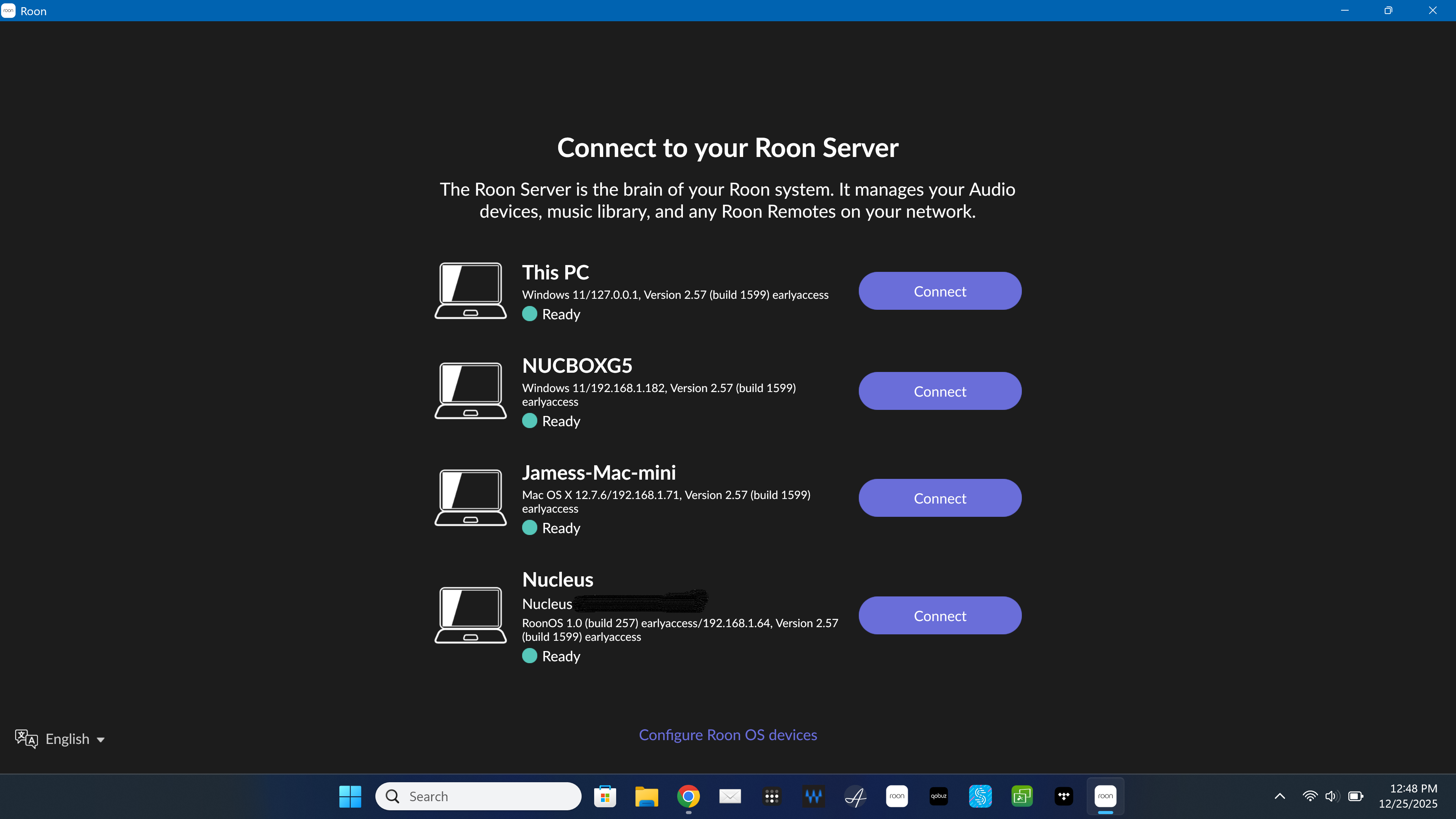This screenshot has width=1456, height=819.
Task: Show hidden system tray icons chevron
Action: (1280, 796)
